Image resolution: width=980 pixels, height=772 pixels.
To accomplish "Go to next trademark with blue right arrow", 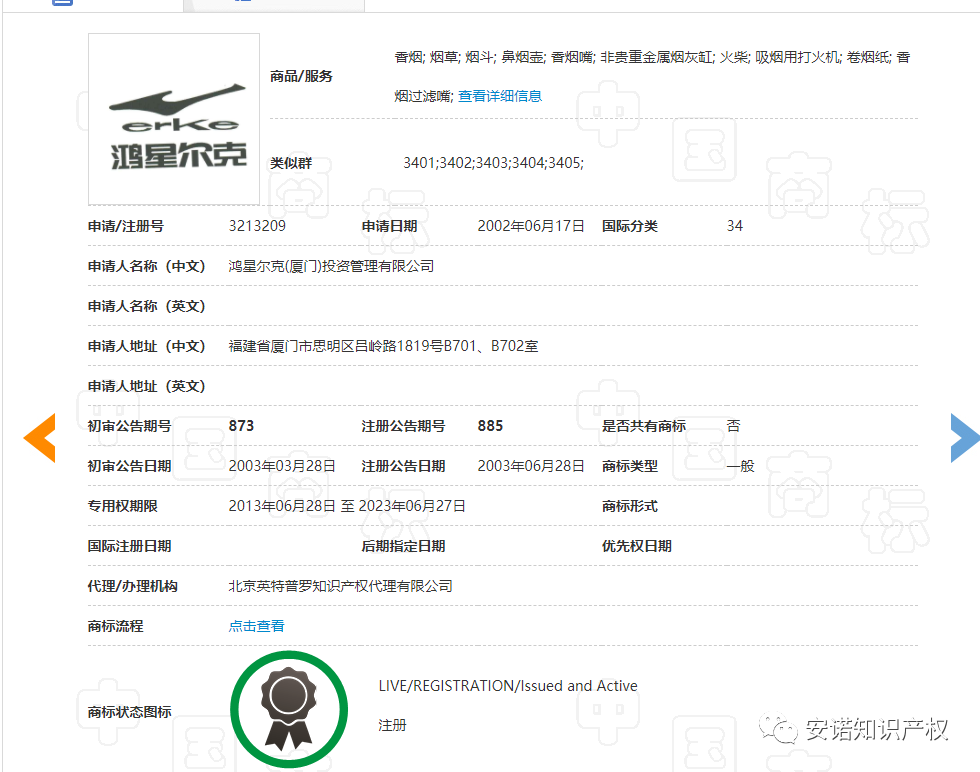I will point(964,438).
